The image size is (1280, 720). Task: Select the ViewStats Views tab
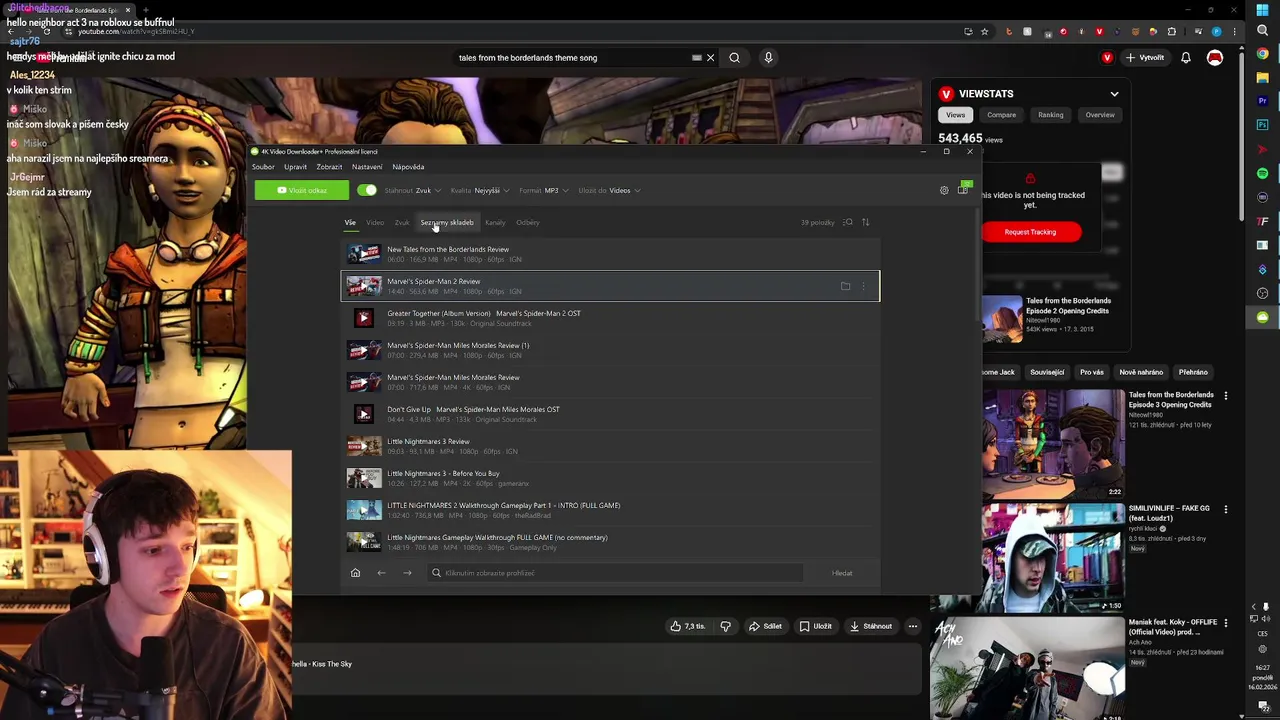point(956,115)
